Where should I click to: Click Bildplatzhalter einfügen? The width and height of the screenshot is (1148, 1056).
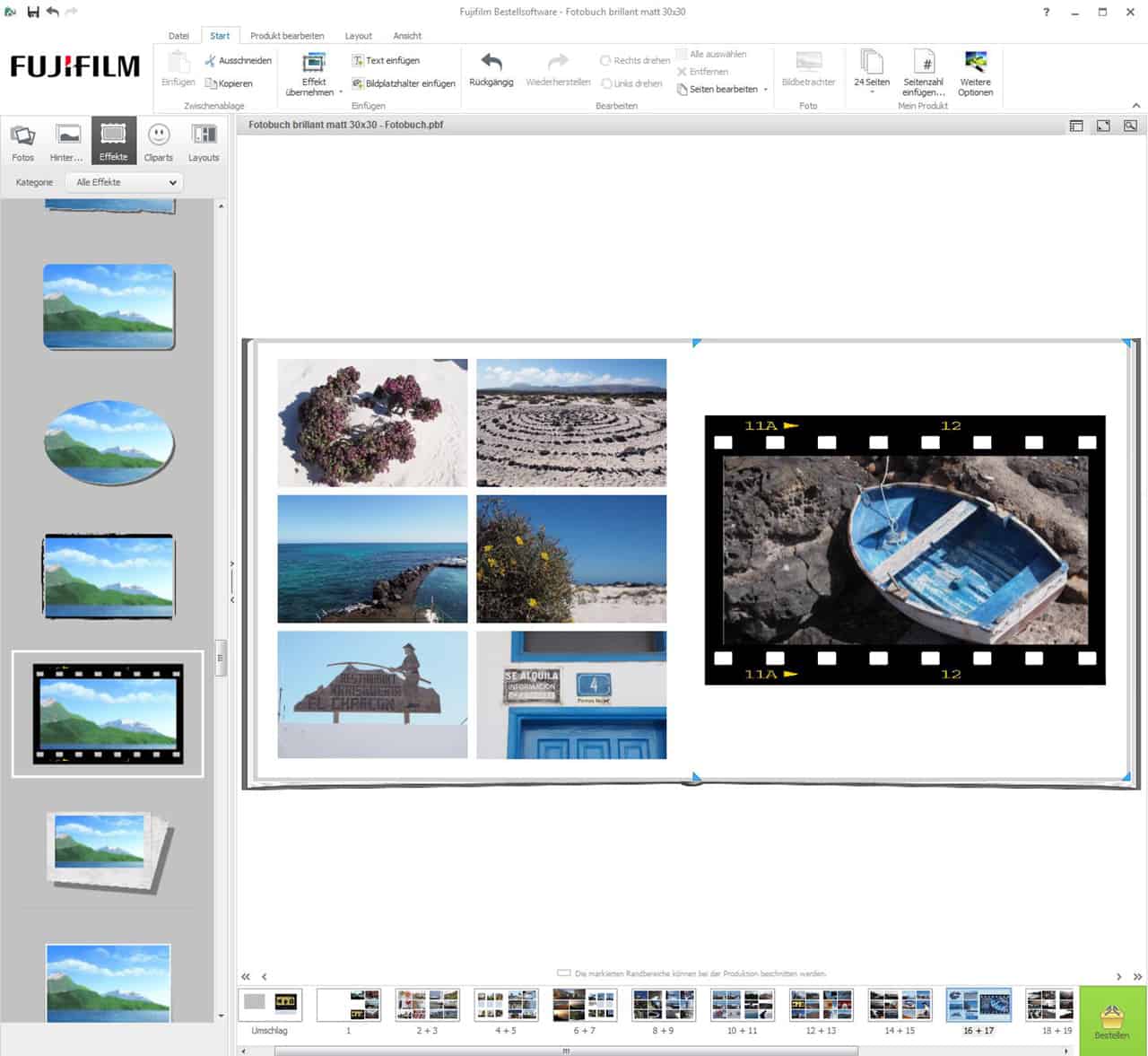(x=404, y=83)
